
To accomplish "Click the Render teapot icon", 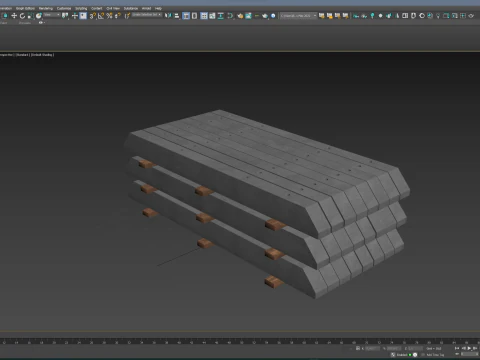I will [x=265, y=16].
